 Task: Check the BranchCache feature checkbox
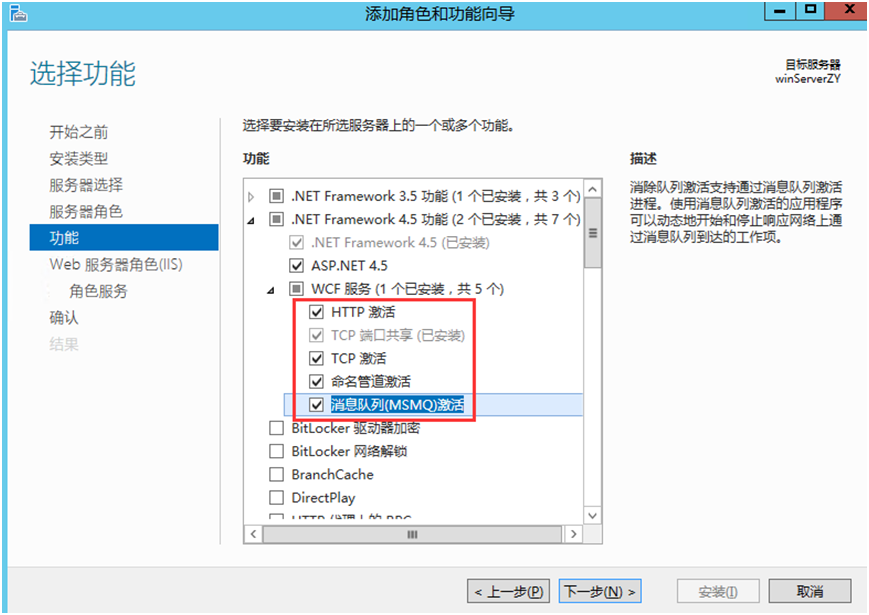[276, 475]
